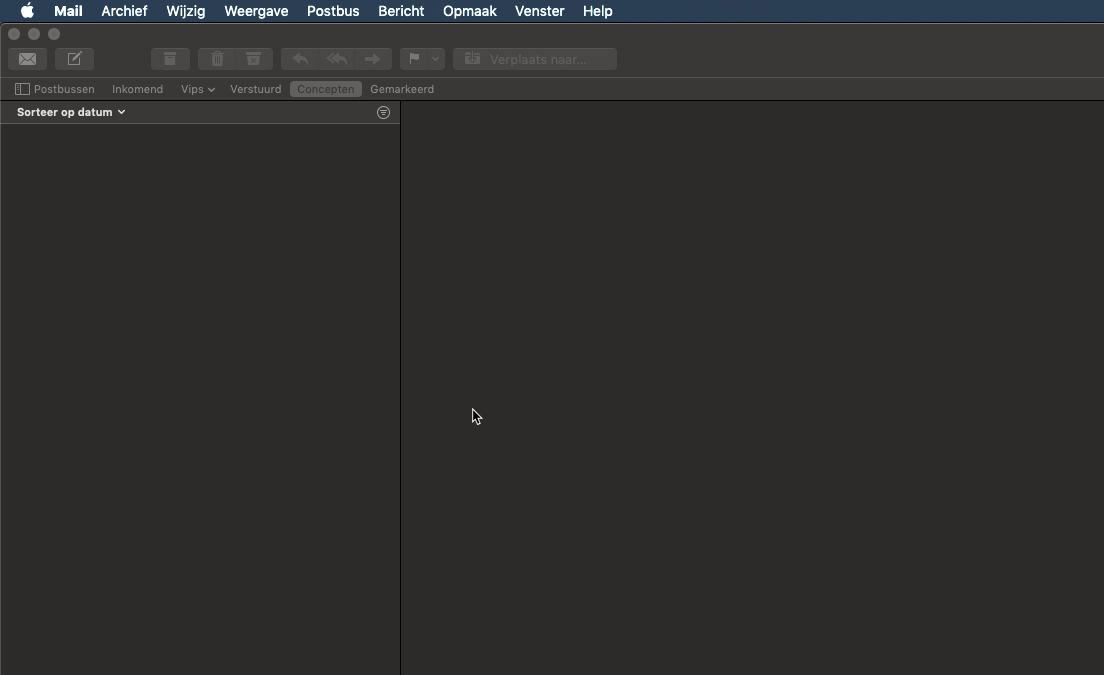This screenshot has height=675, width=1104.
Task: Open the Gemarkeerd mailbox
Action: pyautogui.click(x=402, y=89)
